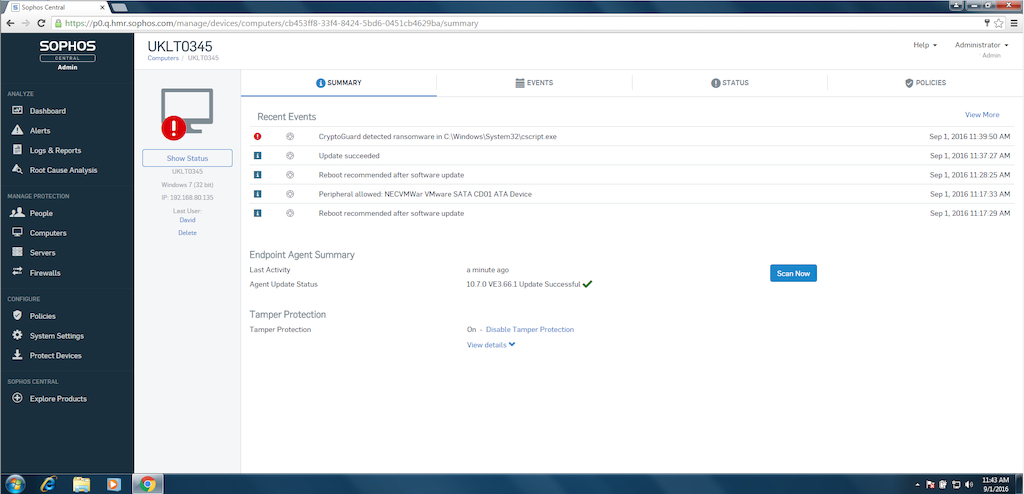Expand View details under Tamper Protection
The height and width of the screenshot is (494, 1024).
click(x=491, y=345)
